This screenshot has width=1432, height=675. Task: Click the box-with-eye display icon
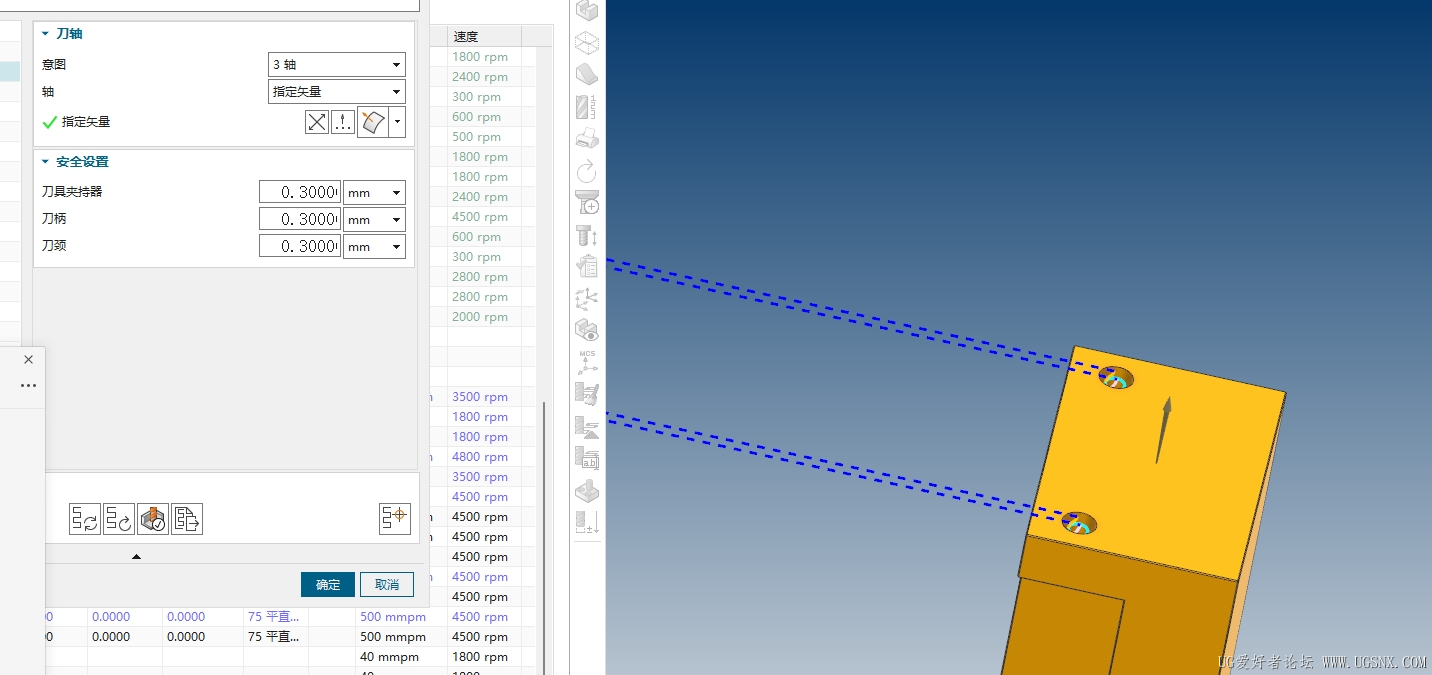tap(587, 330)
